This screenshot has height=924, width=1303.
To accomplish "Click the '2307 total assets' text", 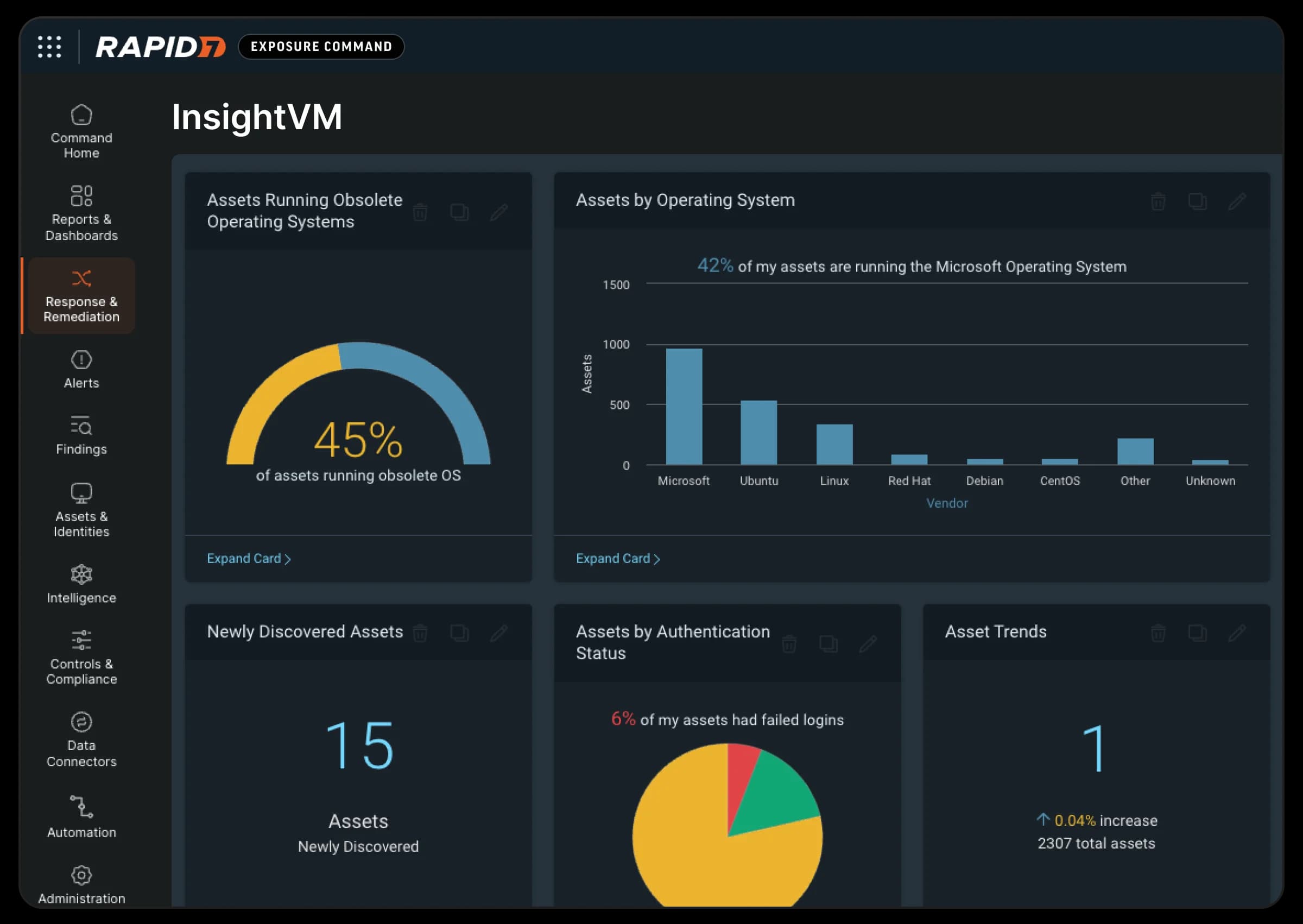I will (x=1096, y=843).
